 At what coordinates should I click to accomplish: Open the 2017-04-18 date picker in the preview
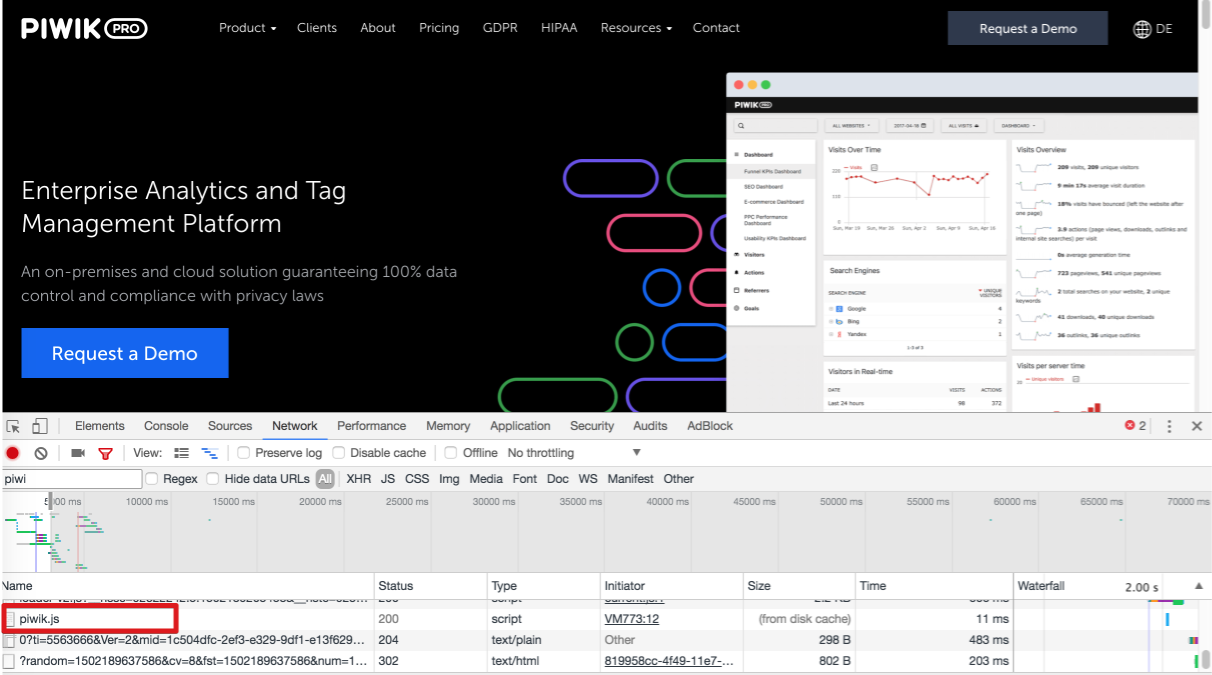tap(911, 126)
